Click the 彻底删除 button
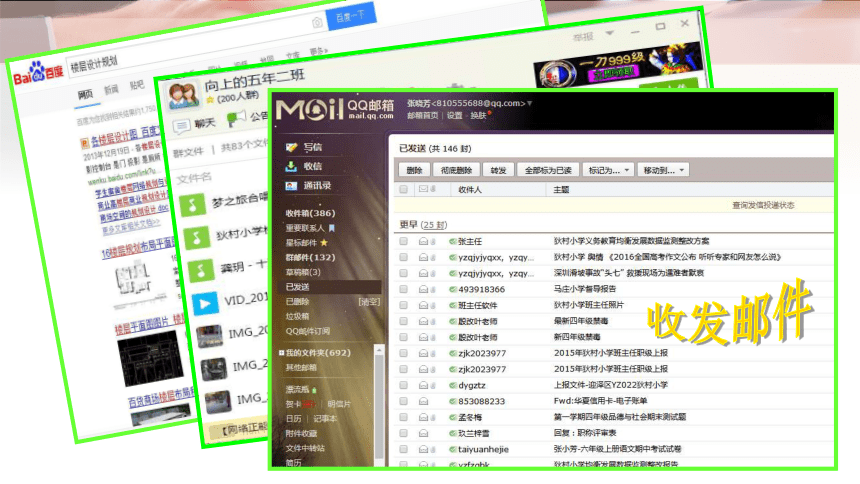This screenshot has width=860, height=484. (x=456, y=170)
